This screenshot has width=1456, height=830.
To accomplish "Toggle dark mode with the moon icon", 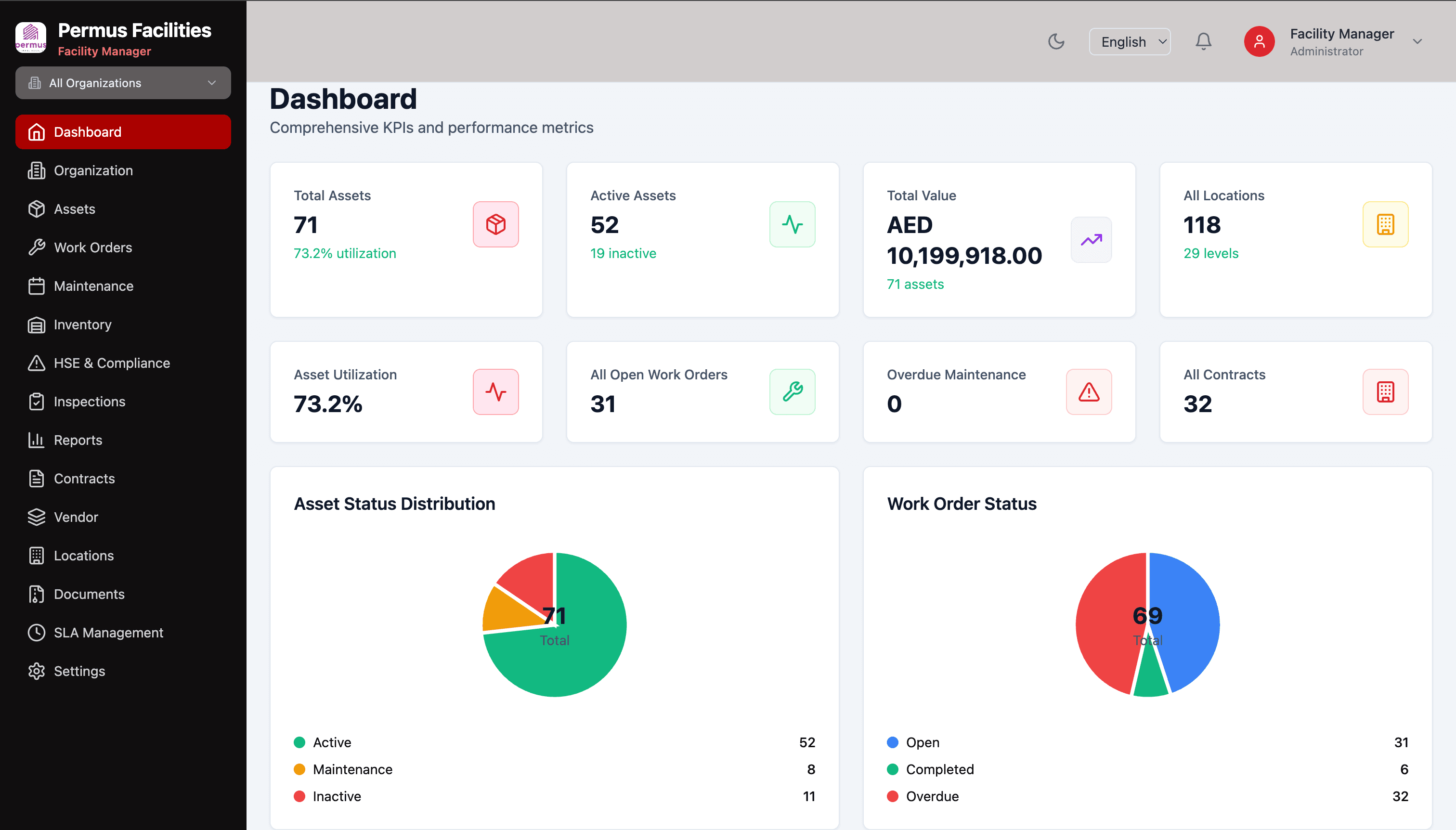I will click(1056, 41).
